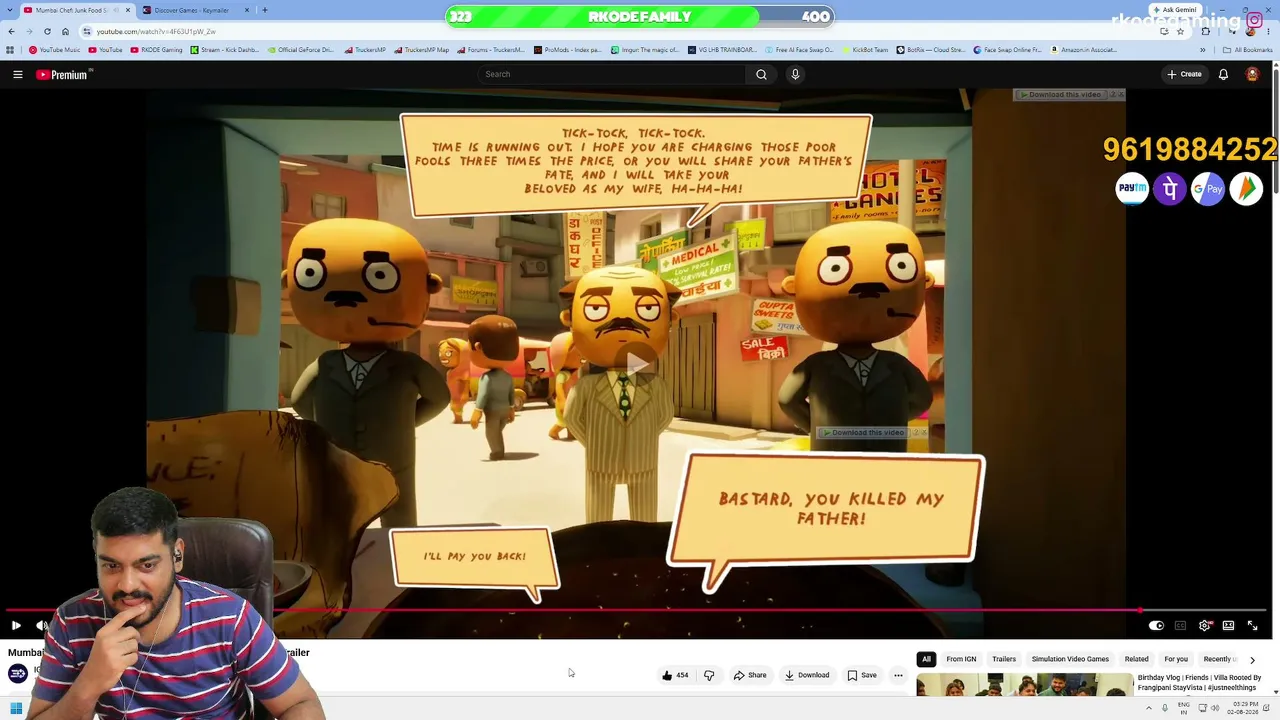Viewport: 1280px width, 720px height.
Task: Open a new browser tab
Action: click(x=264, y=10)
